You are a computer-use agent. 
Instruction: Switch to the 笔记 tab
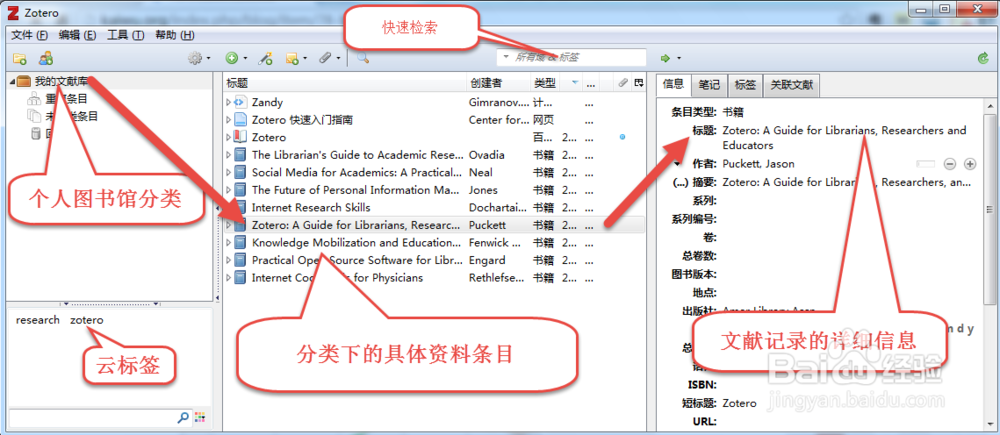pyautogui.click(x=709, y=84)
